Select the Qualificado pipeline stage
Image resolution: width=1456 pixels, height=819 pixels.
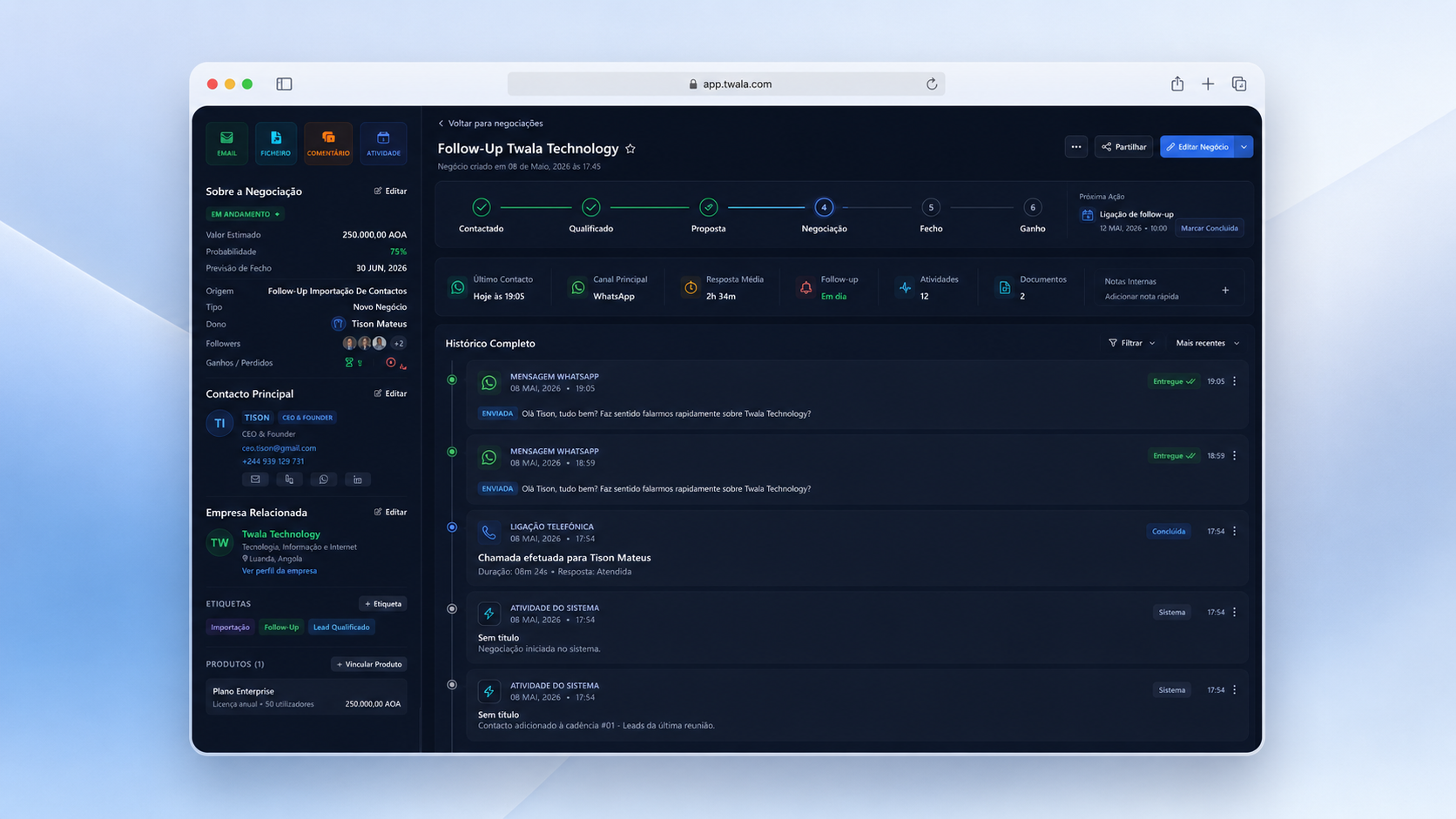591,207
